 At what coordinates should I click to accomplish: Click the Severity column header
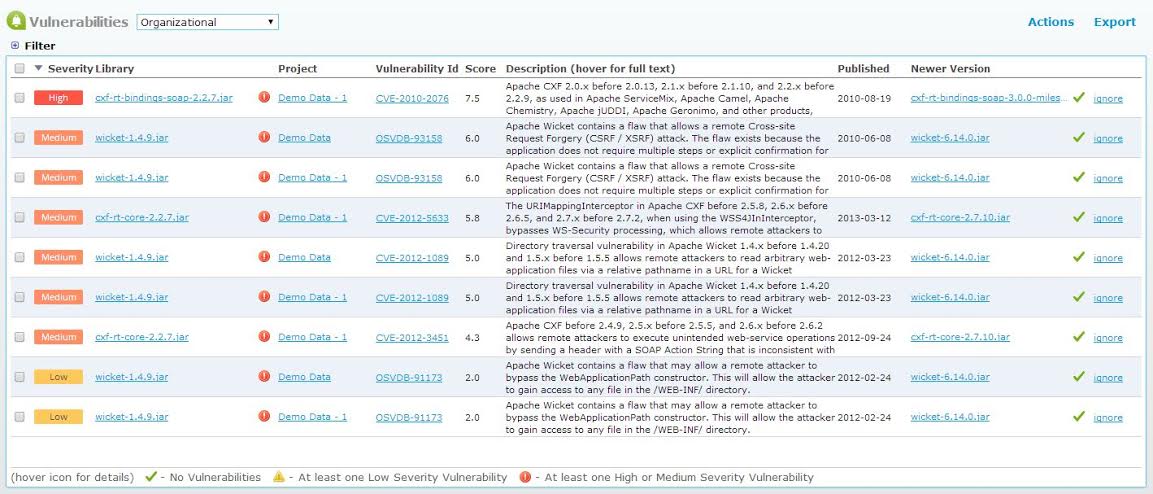pyautogui.click(x=70, y=68)
